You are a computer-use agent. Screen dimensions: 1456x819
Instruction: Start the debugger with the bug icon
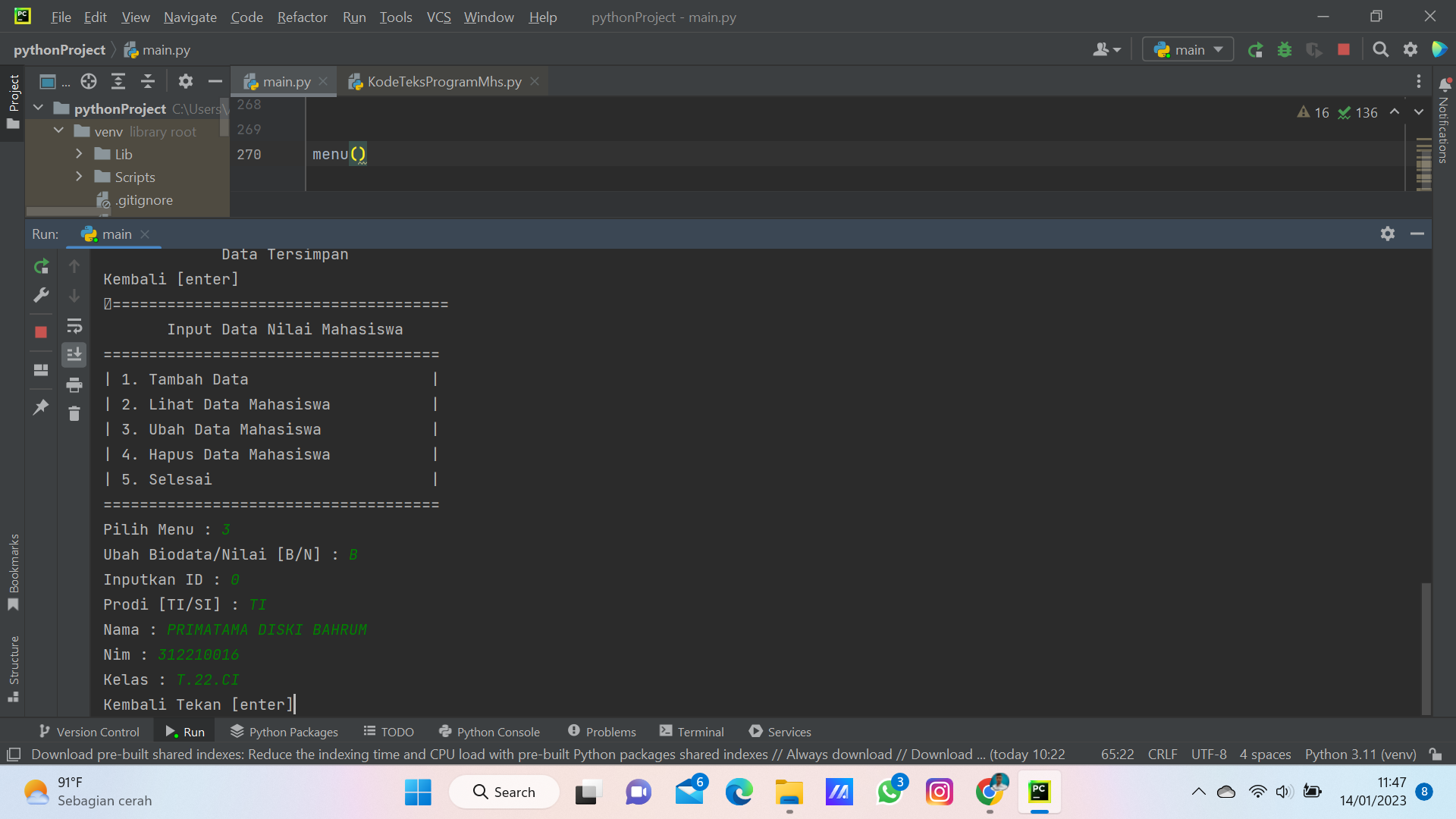pyautogui.click(x=1285, y=50)
